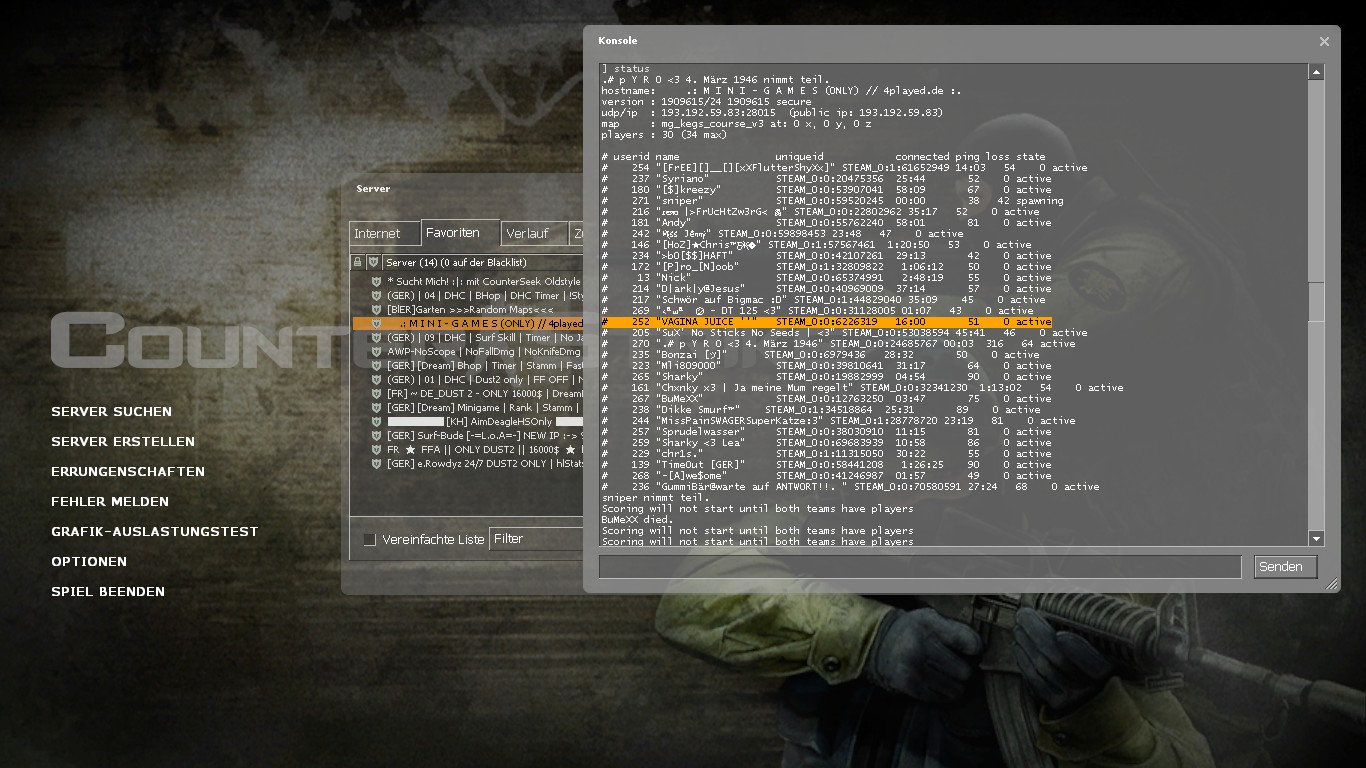Sort by 'Server (14)' column header
The image size is (1366, 768).
484,262
